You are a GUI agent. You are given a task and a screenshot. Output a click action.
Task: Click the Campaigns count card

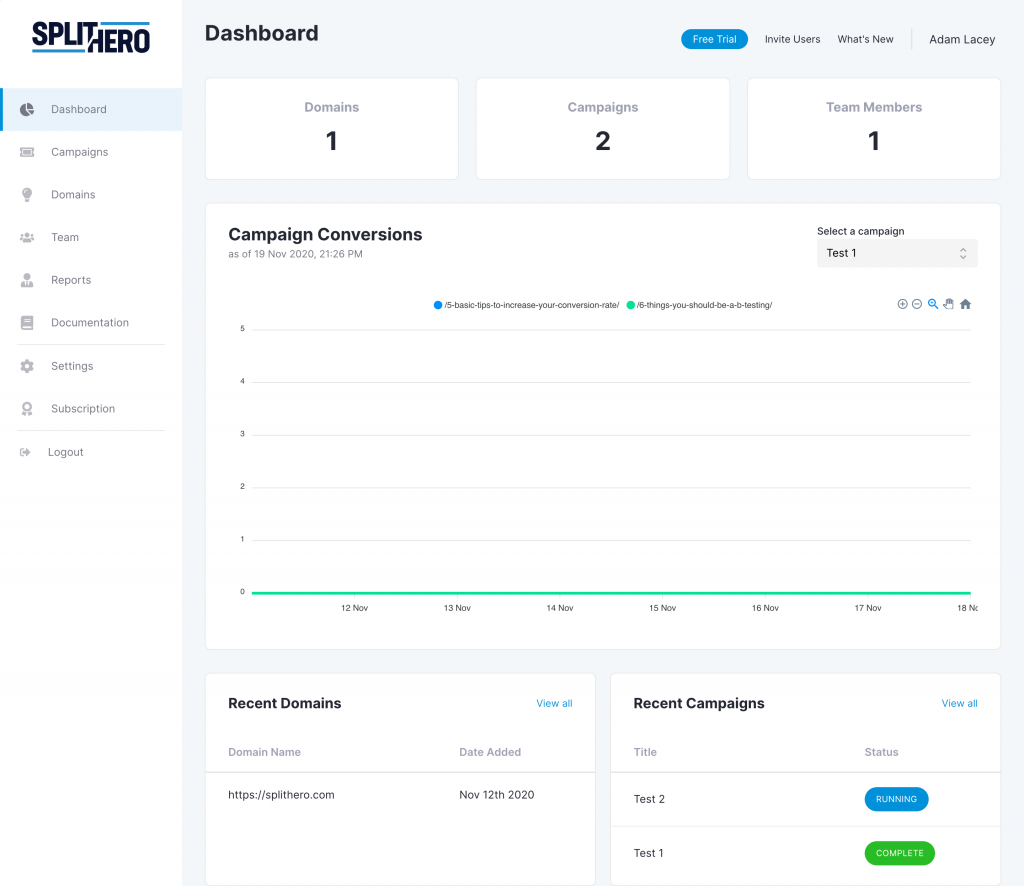(603, 129)
